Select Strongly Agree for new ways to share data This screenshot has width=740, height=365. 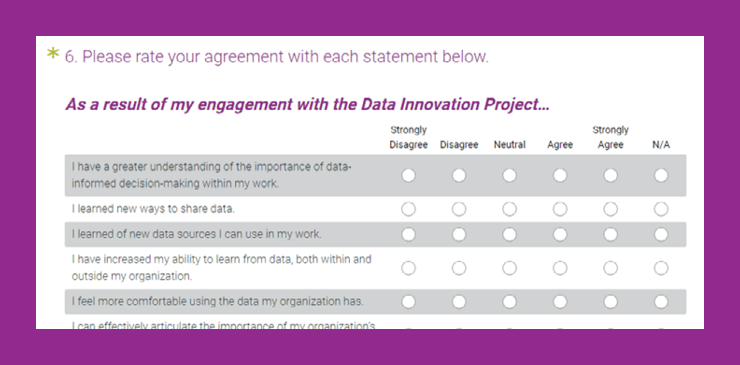pyautogui.click(x=610, y=209)
